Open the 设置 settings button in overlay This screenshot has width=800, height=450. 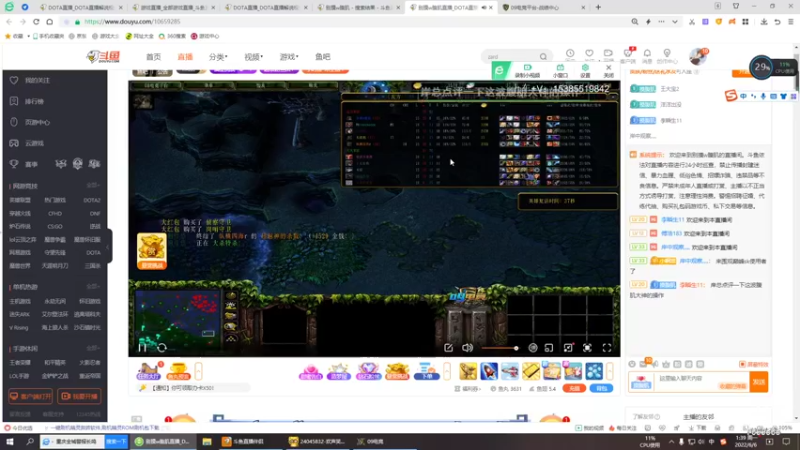pyautogui.click(x=585, y=70)
